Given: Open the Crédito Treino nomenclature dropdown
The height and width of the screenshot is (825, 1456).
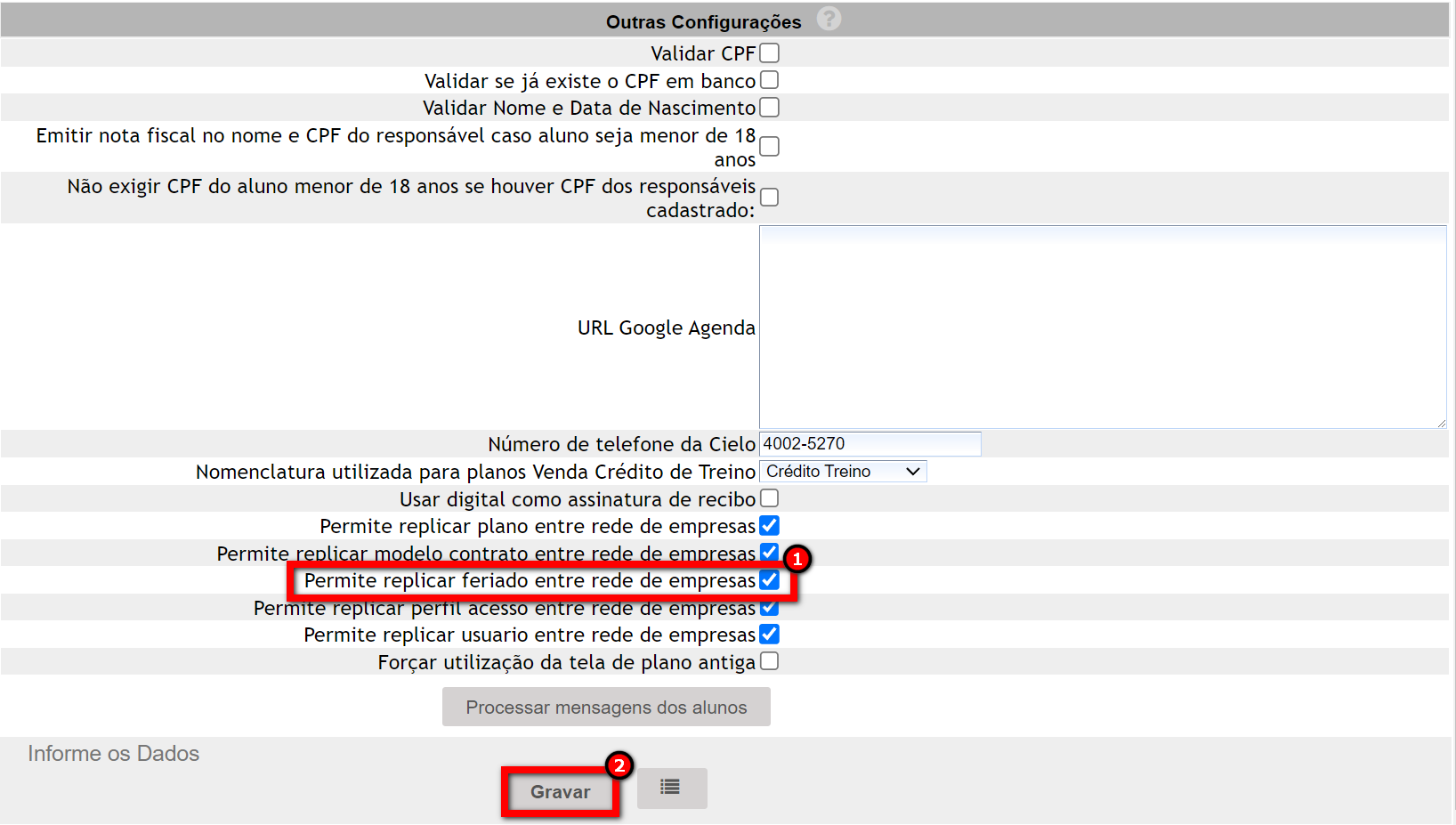Looking at the screenshot, I should pos(842,472).
